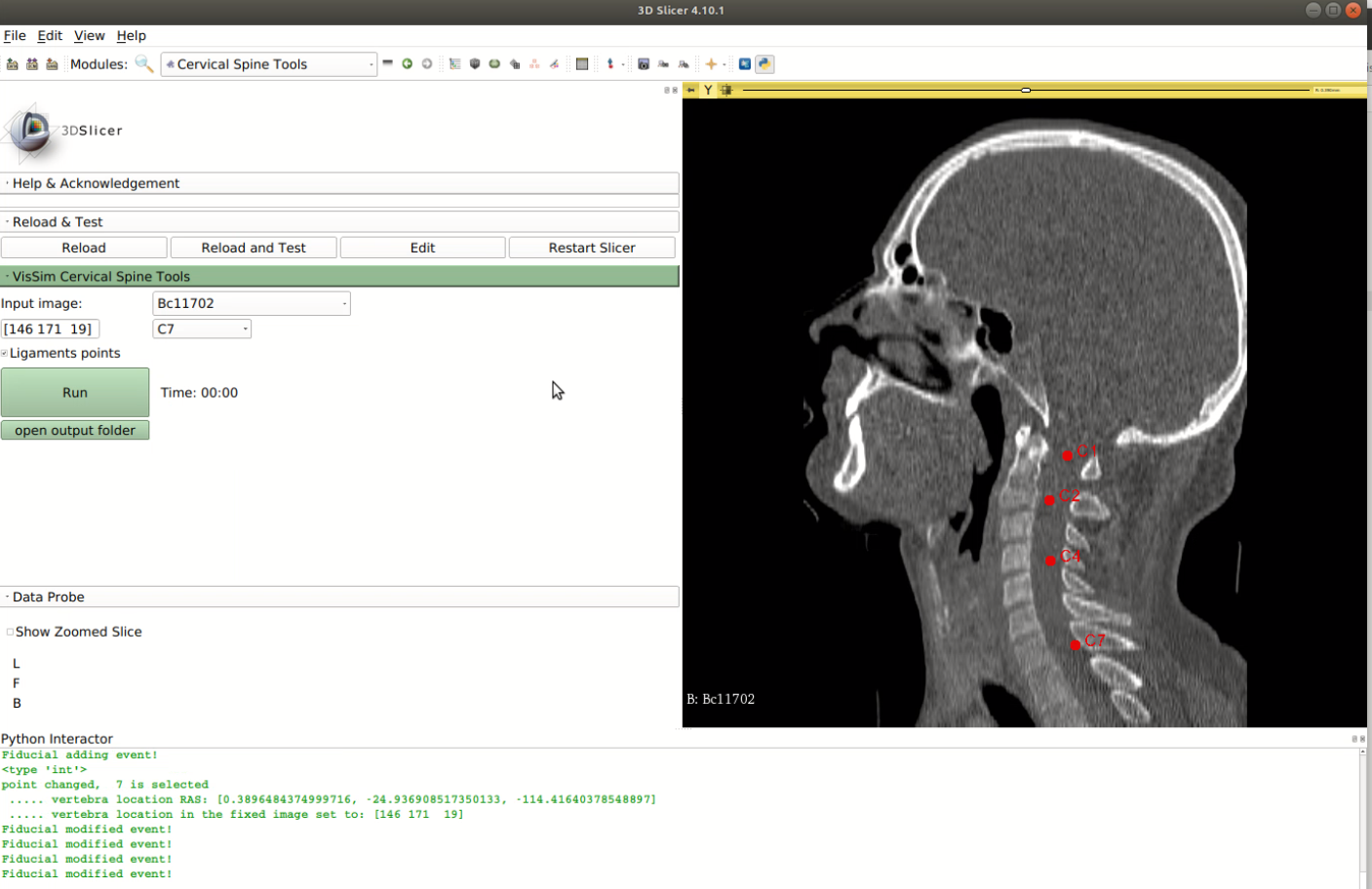This screenshot has width=1372, height=889.
Task: Open the C7 vertebra dropdown
Action: click(x=202, y=329)
